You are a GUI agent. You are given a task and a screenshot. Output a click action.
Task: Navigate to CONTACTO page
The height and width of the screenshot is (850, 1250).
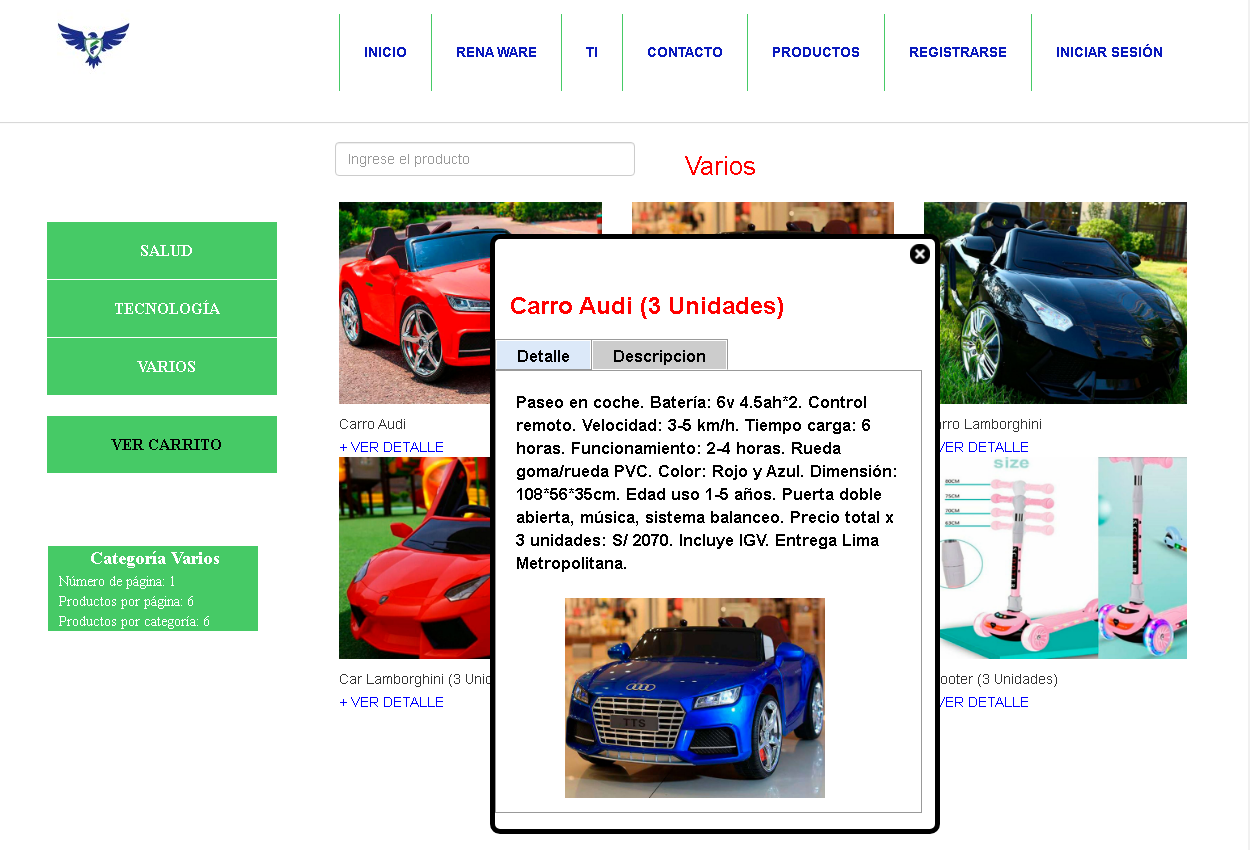point(684,52)
